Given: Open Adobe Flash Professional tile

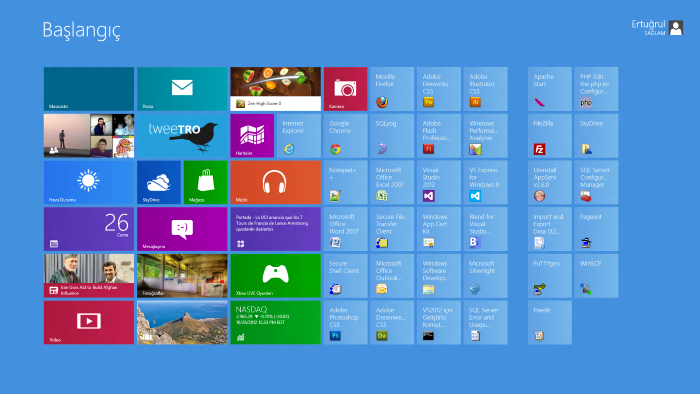Looking at the screenshot, I should [x=439, y=136].
